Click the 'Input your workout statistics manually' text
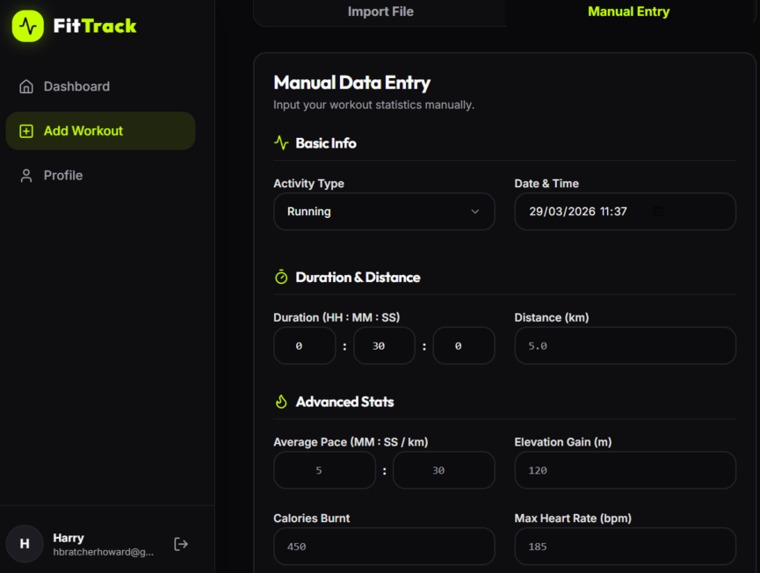Screen dimensions: 760x573 (374, 105)
